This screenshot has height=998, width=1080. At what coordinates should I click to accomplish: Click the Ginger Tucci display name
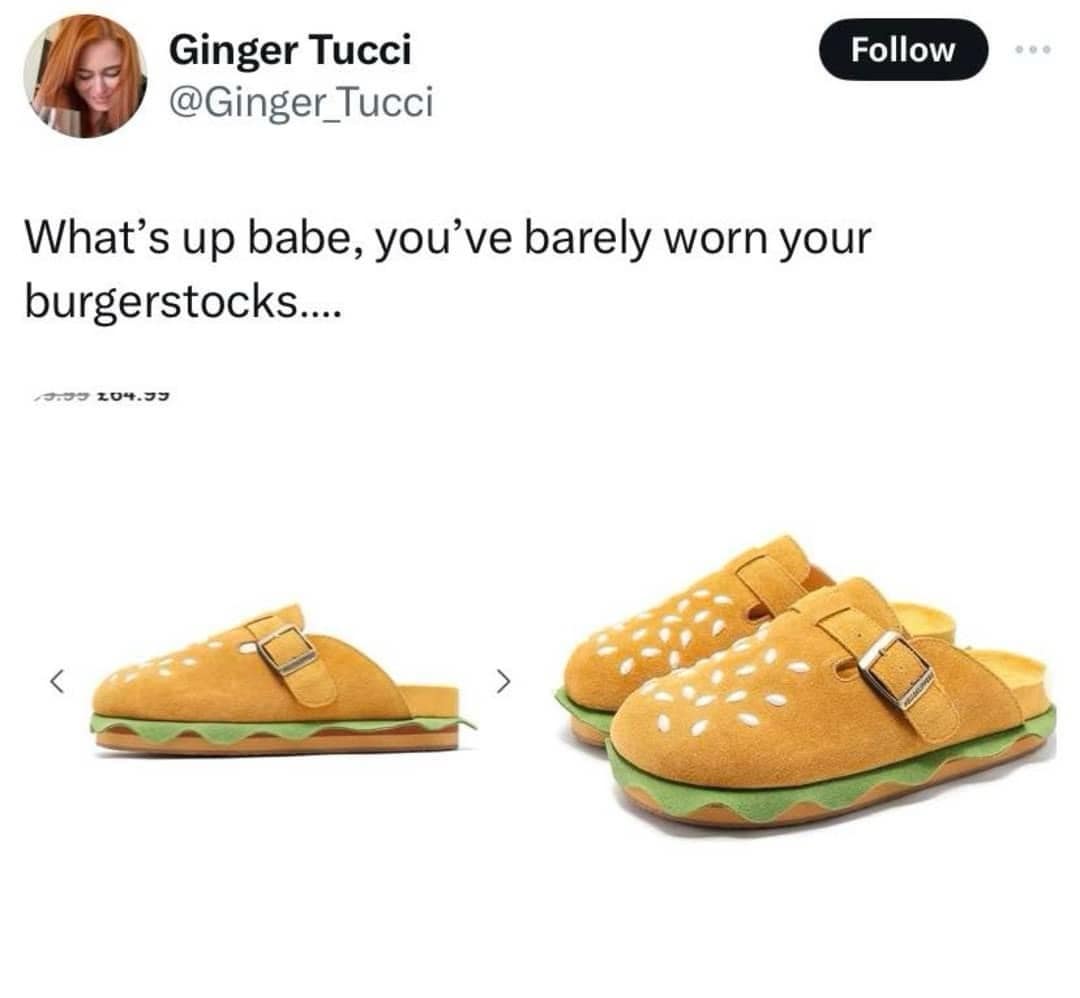(x=290, y=50)
